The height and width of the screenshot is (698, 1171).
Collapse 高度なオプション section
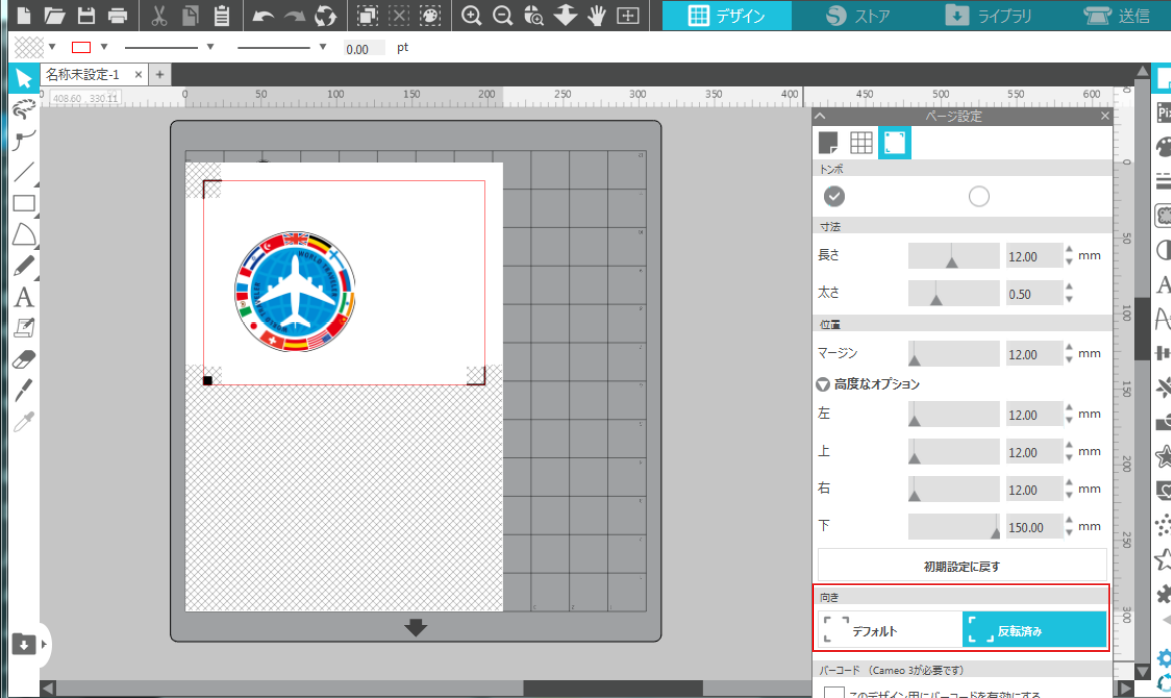pos(823,384)
